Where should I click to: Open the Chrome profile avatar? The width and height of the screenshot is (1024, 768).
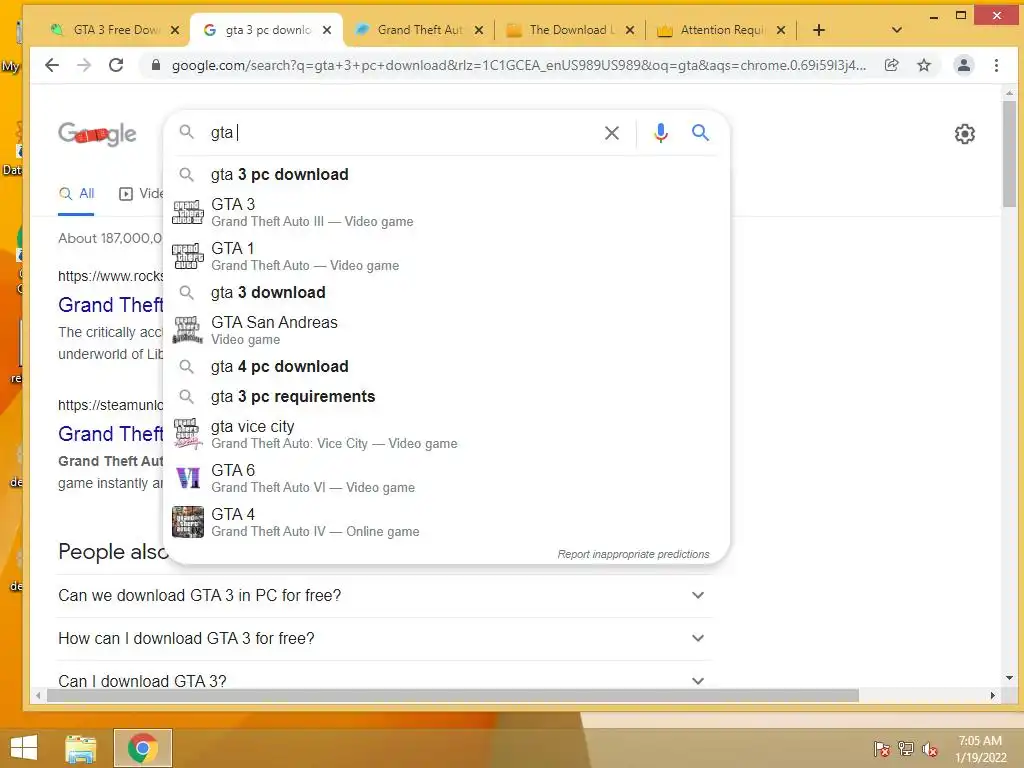click(x=963, y=65)
